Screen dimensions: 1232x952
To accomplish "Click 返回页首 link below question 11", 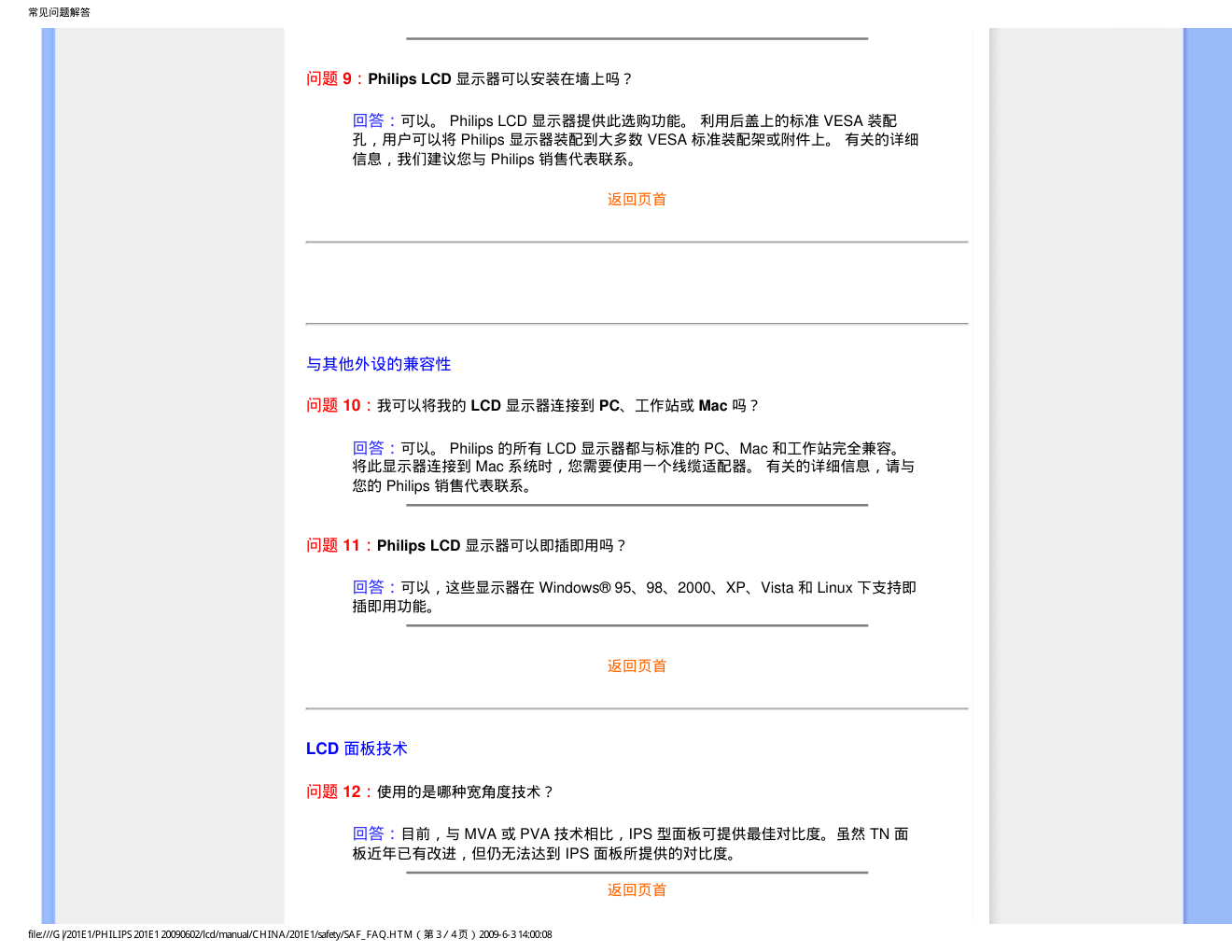I will pyautogui.click(x=637, y=665).
